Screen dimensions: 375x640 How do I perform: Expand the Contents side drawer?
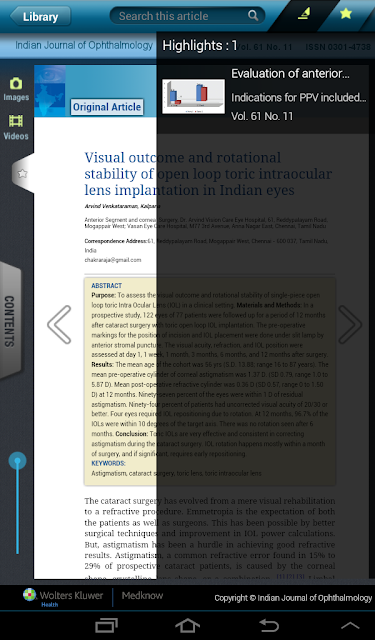10,321
